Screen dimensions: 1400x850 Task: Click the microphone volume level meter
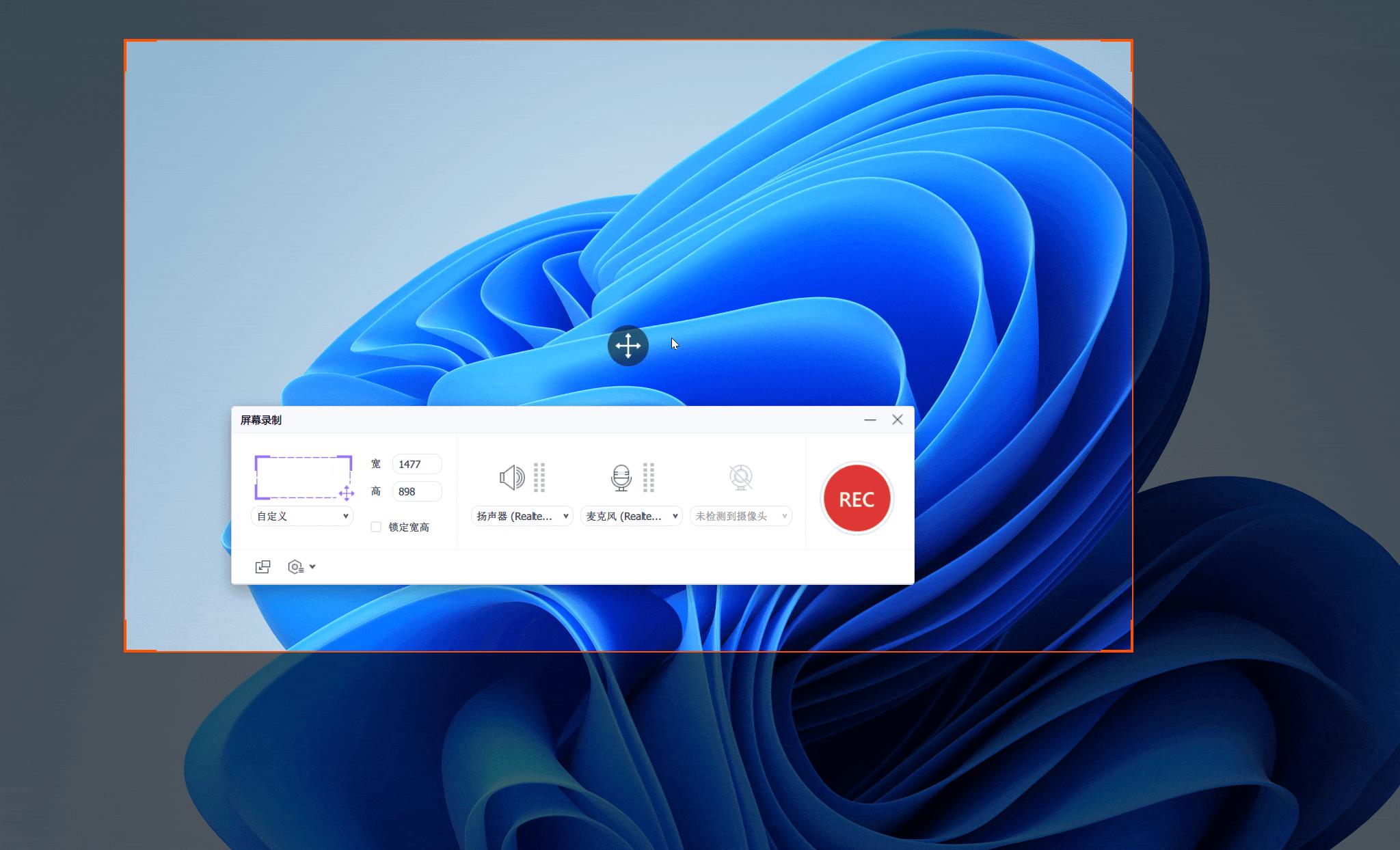[649, 478]
